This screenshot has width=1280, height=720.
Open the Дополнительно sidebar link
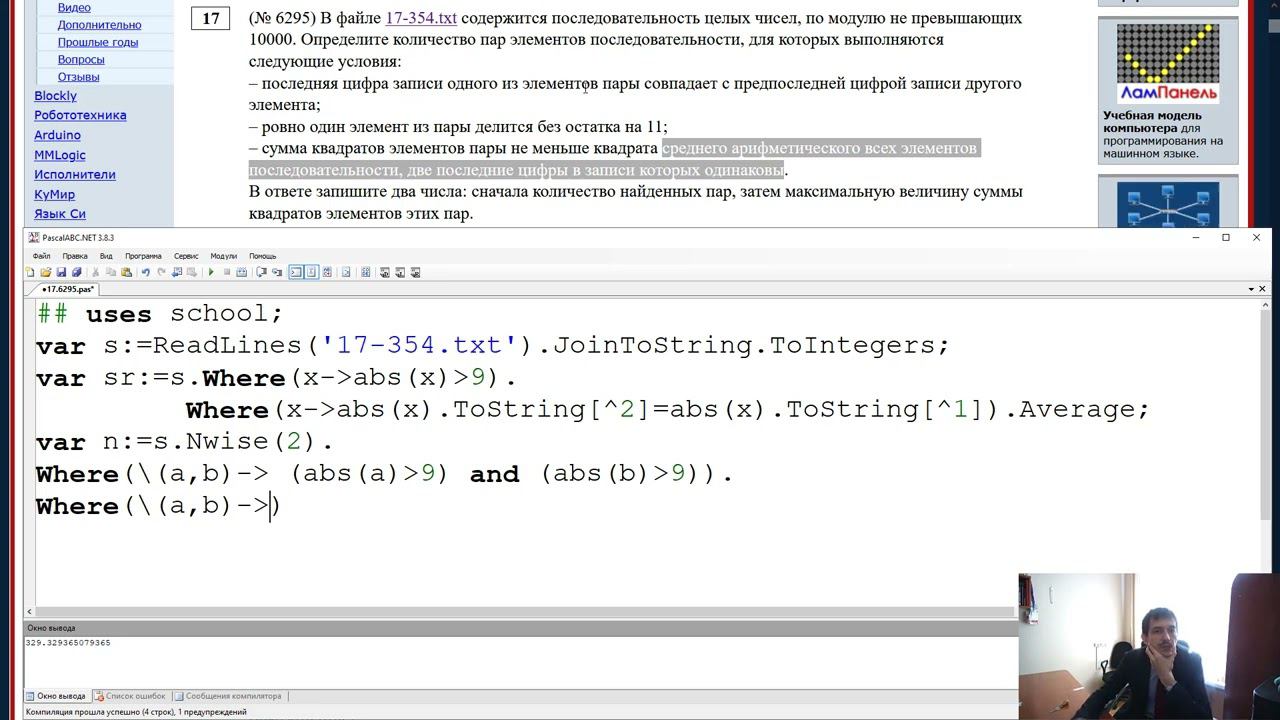tap(99, 25)
